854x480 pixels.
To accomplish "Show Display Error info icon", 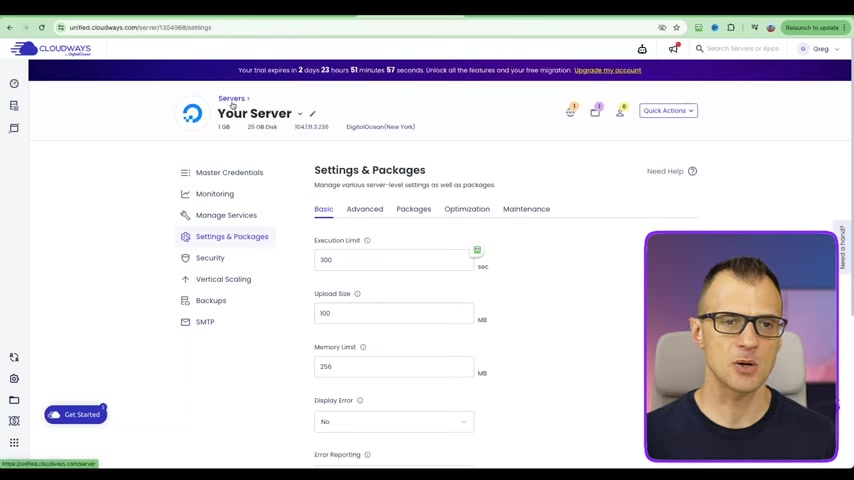I will (360, 400).
